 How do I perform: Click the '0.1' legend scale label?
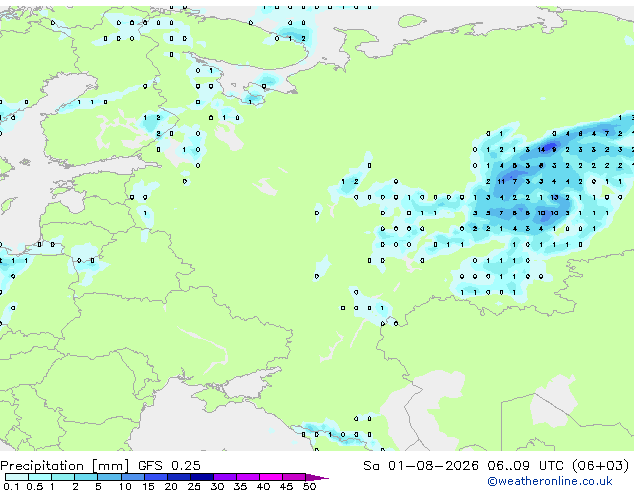[x=11, y=486]
